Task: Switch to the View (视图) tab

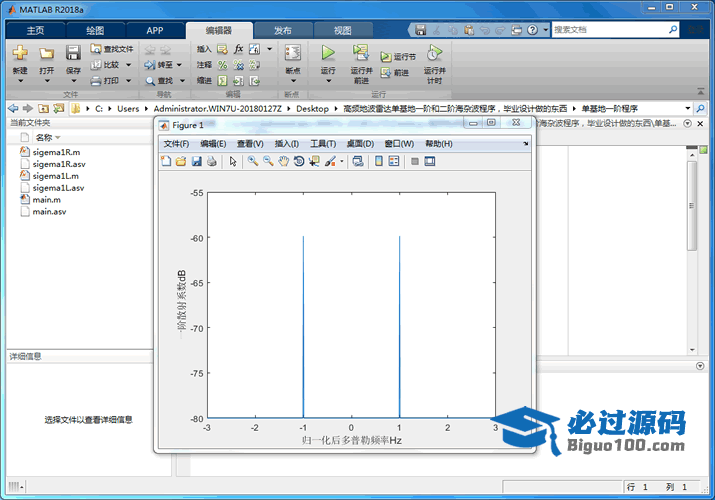Action: point(342,30)
